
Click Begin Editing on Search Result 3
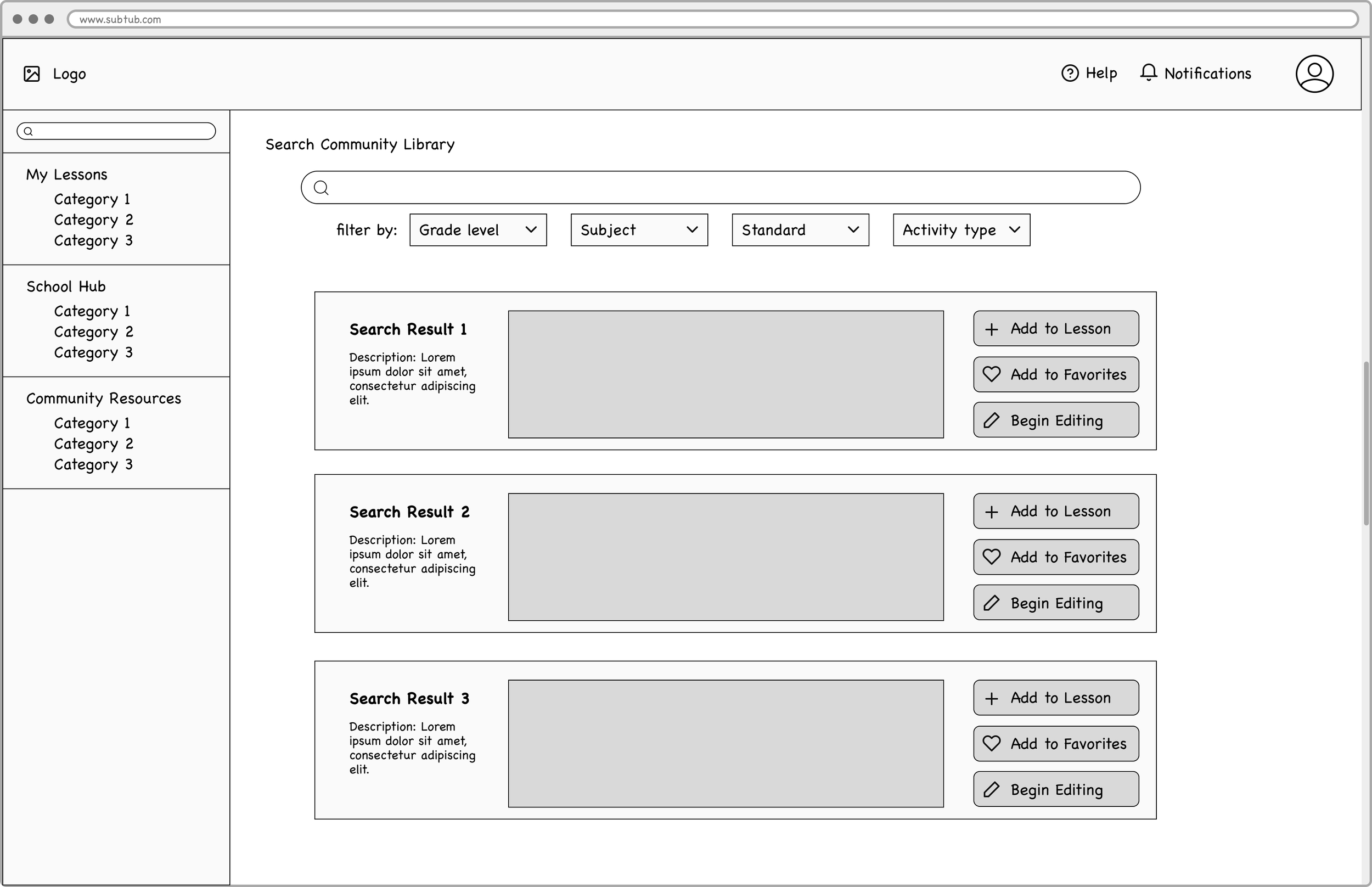point(1056,790)
